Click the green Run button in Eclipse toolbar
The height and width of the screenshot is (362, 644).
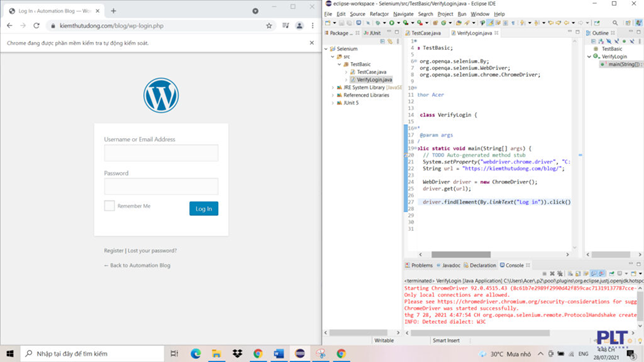click(x=392, y=23)
